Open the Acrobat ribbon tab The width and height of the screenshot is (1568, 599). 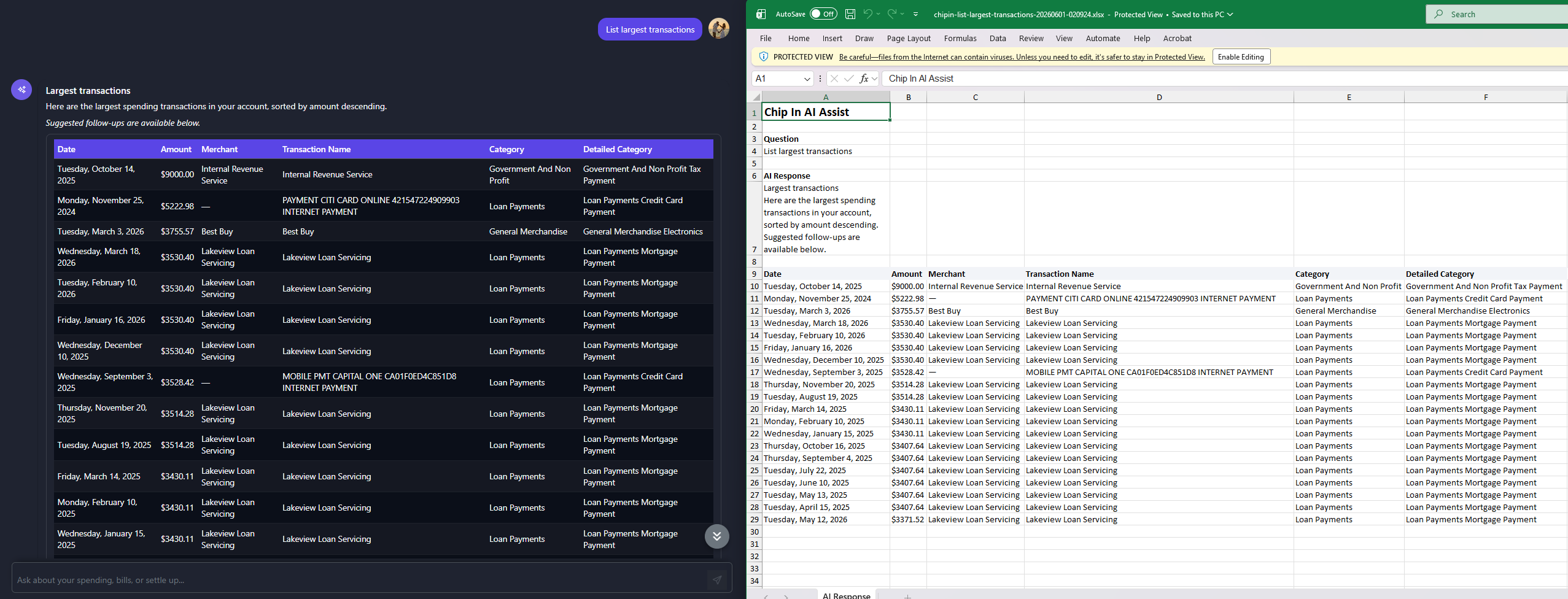tap(1177, 38)
